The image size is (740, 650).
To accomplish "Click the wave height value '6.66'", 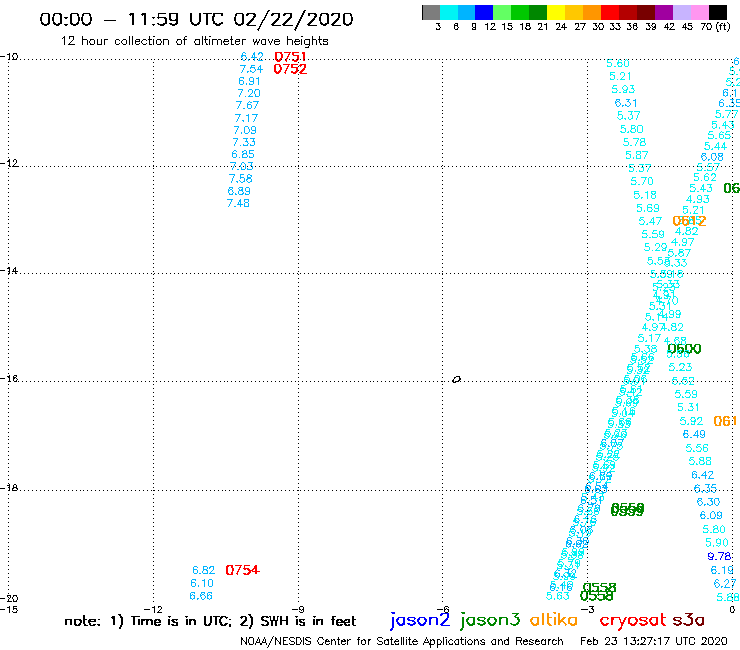I will pyautogui.click(x=201, y=596).
